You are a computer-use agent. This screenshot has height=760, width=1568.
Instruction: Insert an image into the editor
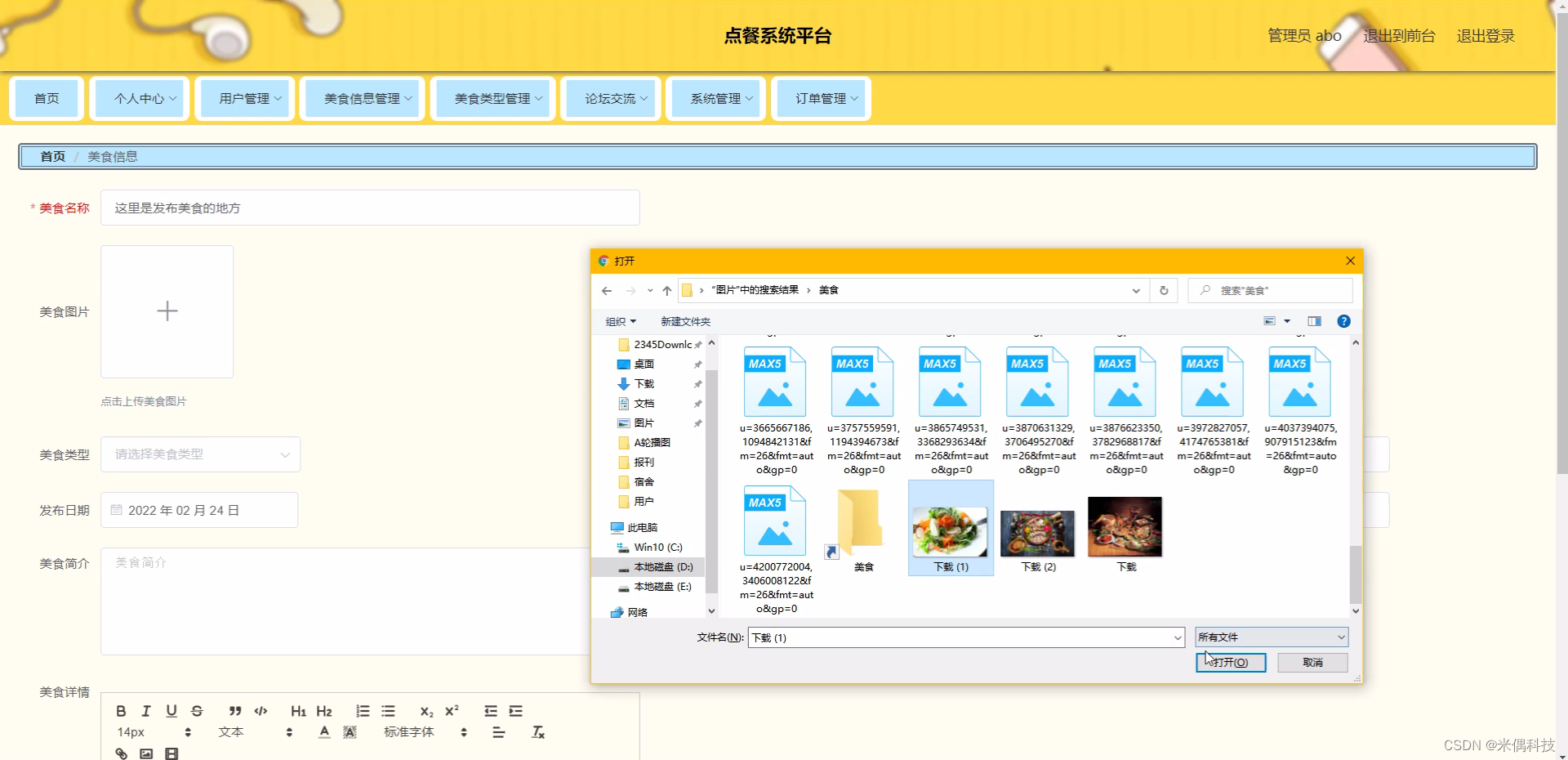tap(146, 753)
